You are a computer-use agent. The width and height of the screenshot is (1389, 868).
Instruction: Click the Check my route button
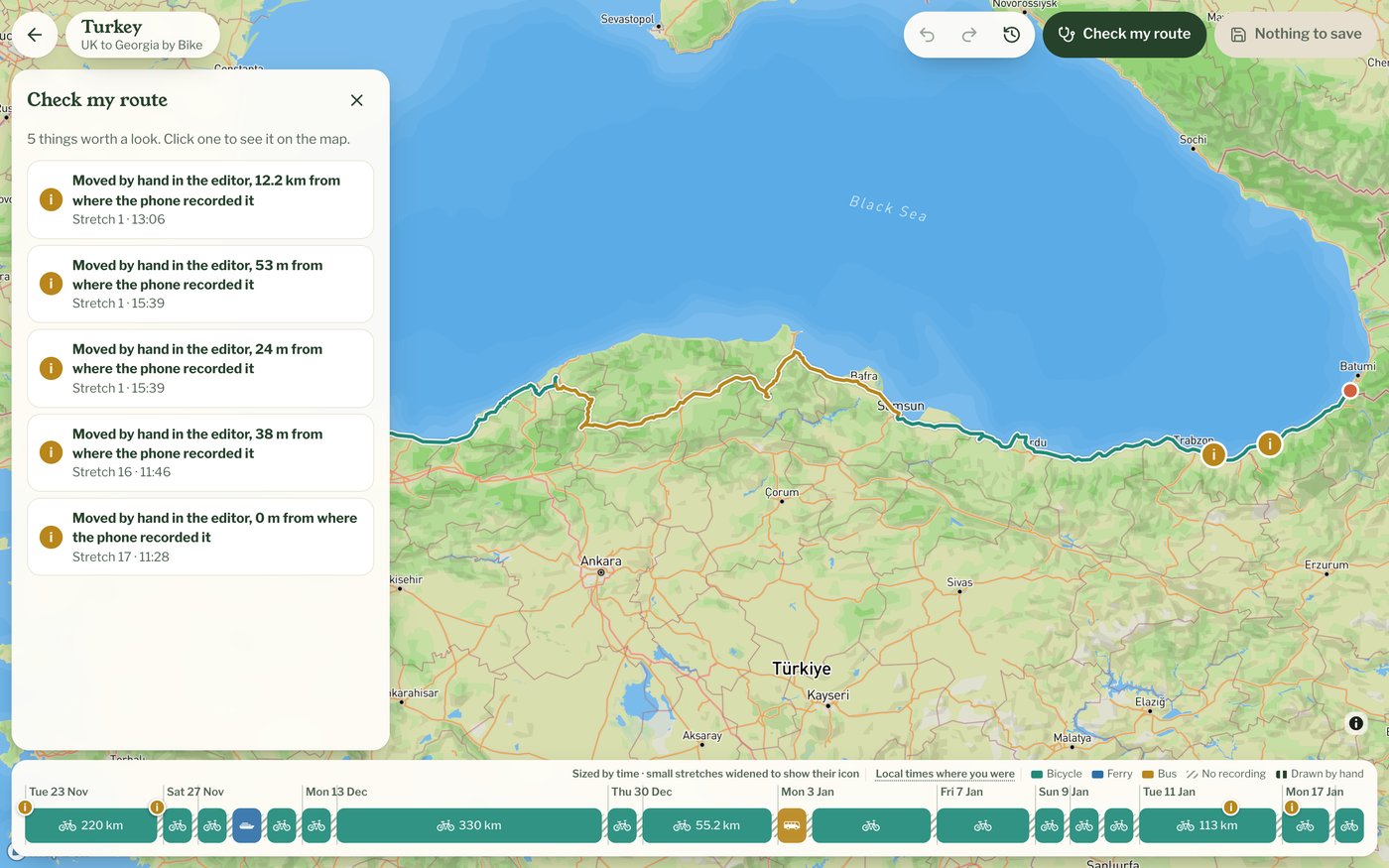click(x=1124, y=35)
